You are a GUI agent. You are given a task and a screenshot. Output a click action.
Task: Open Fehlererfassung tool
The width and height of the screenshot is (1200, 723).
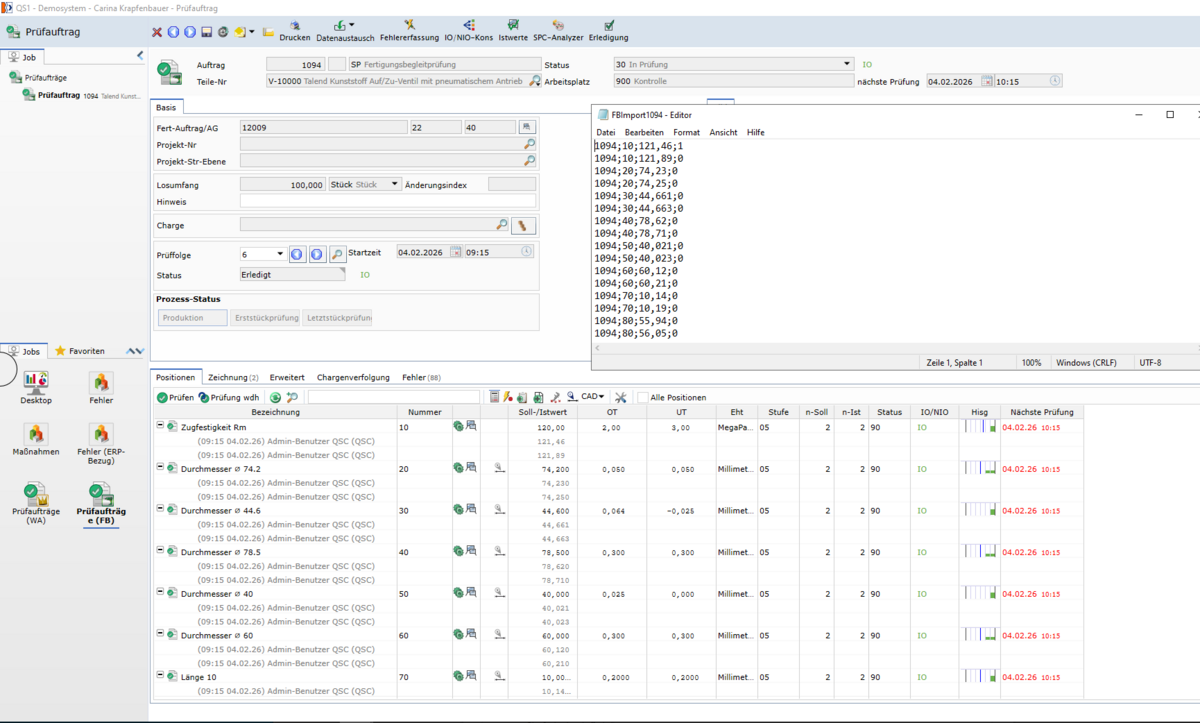pyautogui.click(x=409, y=31)
